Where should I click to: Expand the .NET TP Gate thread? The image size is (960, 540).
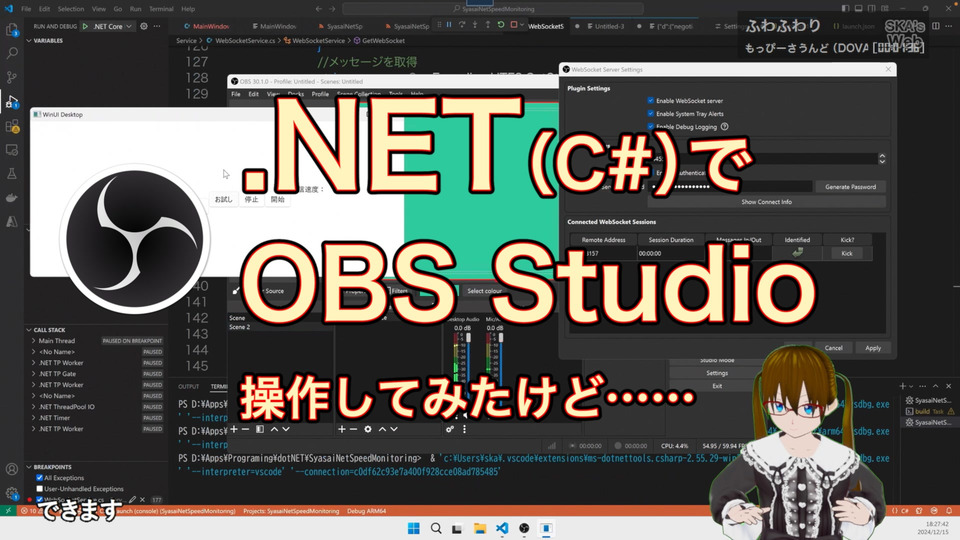click(34, 373)
